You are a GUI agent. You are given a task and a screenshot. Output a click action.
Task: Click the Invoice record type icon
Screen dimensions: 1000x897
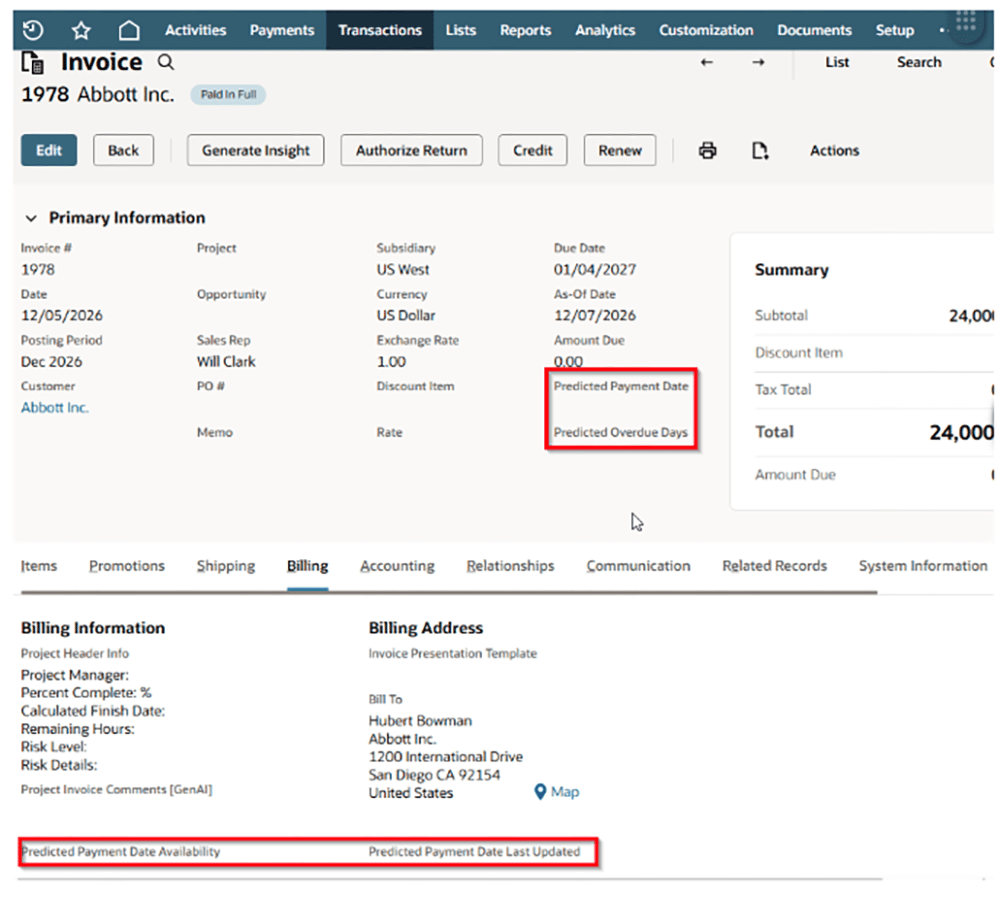click(33, 63)
